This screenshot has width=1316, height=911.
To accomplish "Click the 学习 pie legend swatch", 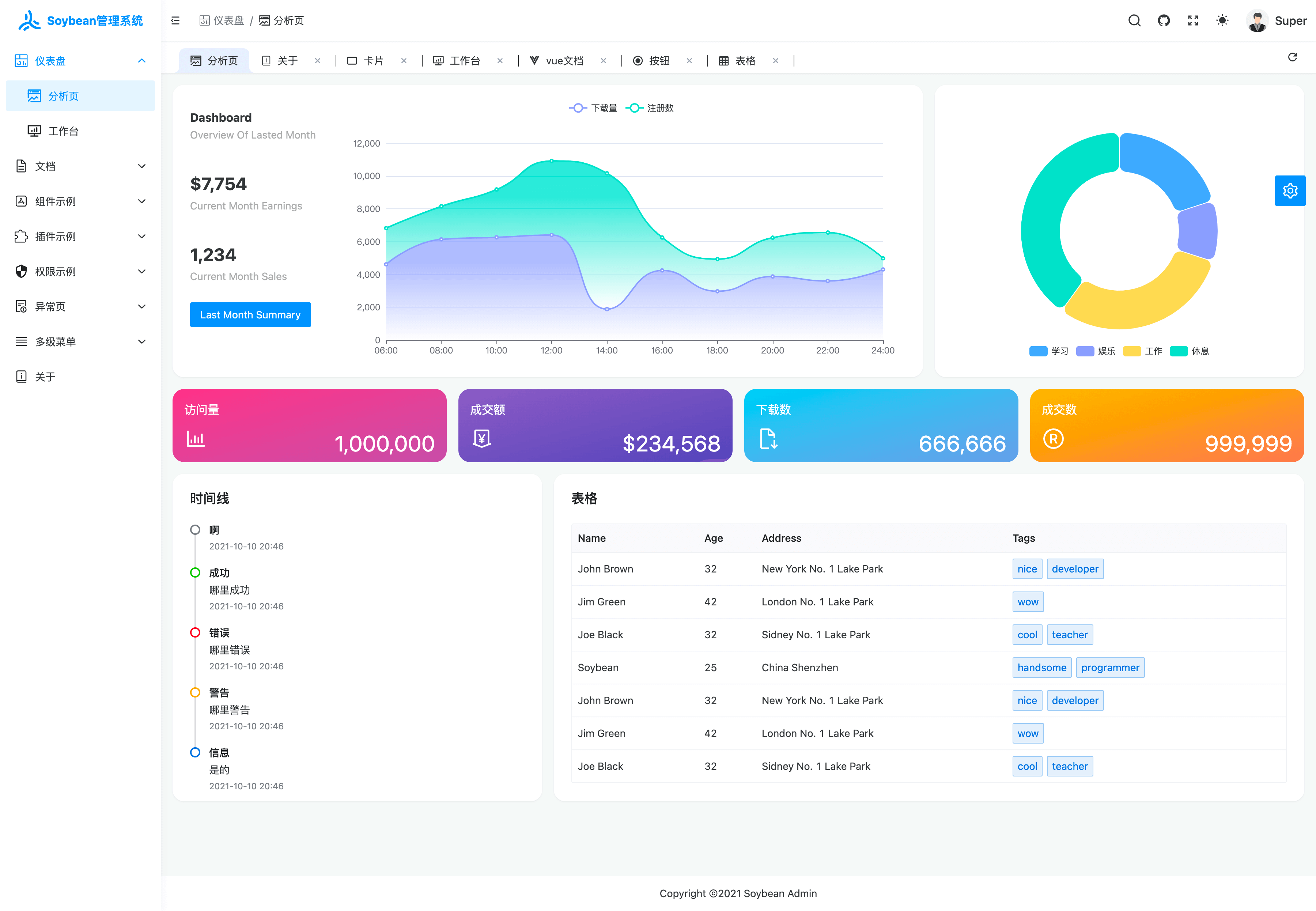I will [x=1038, y=351].
